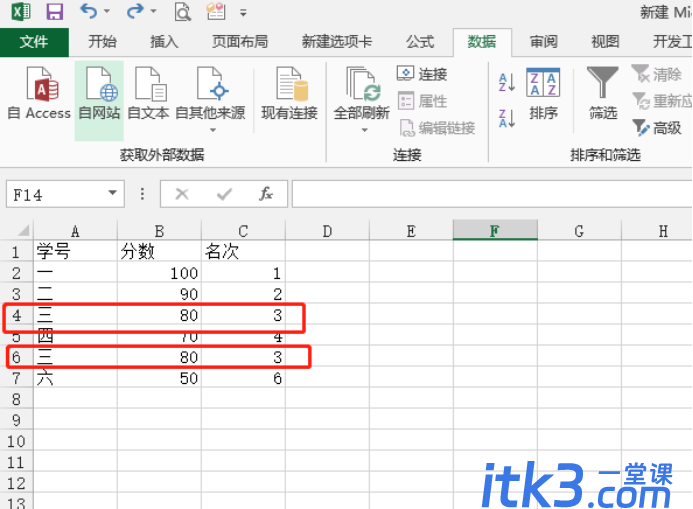
Task: Import data with 自 Access
Action: [39, 94]
